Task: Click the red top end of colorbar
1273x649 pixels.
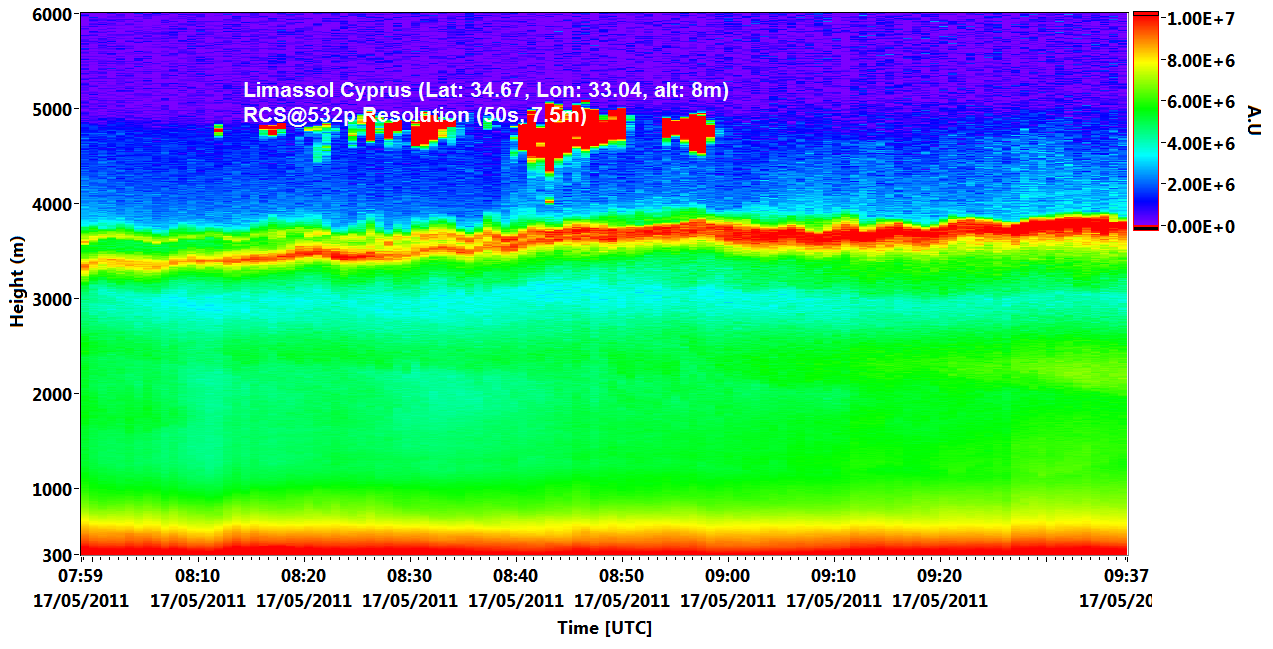Action: pos(1145,20)
